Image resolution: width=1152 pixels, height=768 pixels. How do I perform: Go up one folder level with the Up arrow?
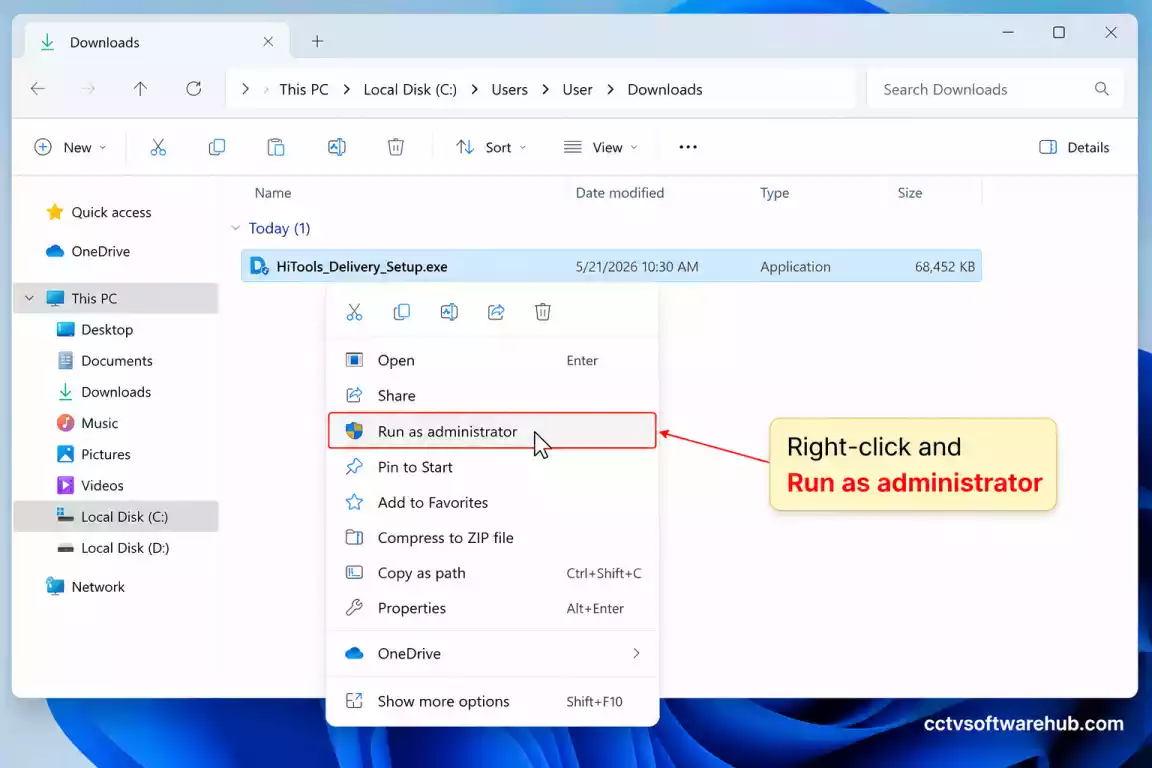140,89
